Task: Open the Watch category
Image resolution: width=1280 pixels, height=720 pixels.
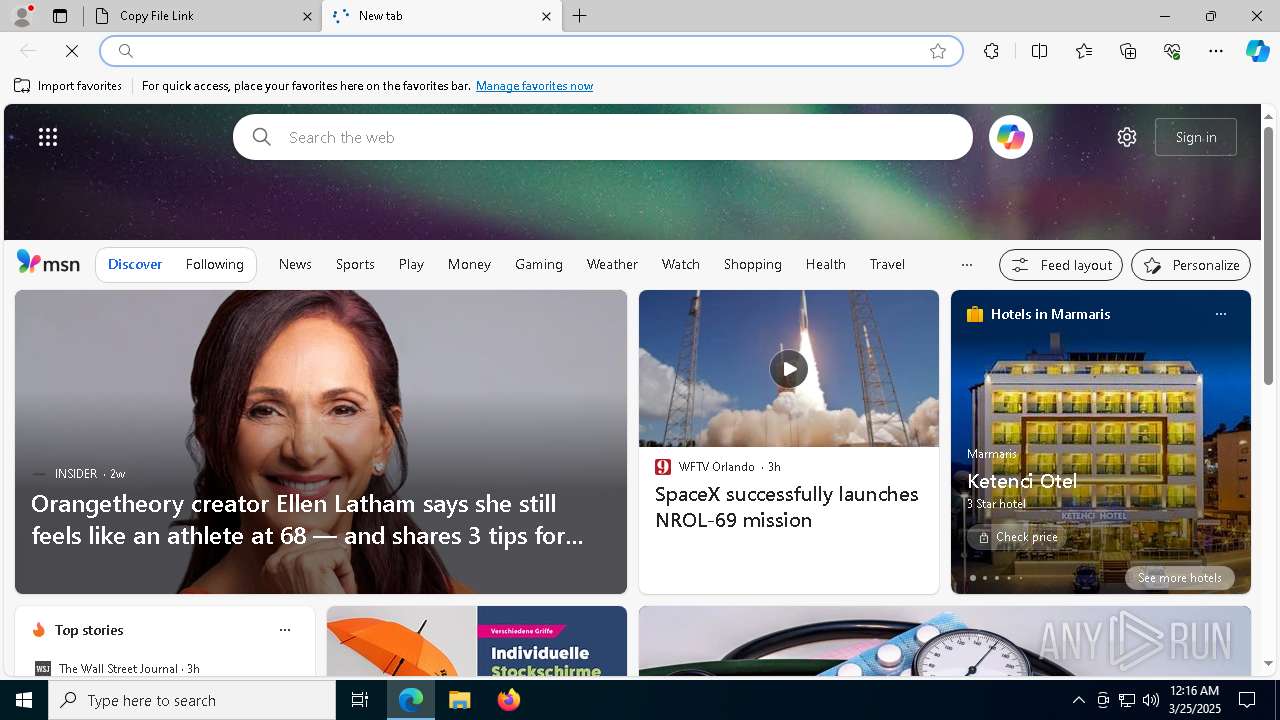Action: (681, 264)
